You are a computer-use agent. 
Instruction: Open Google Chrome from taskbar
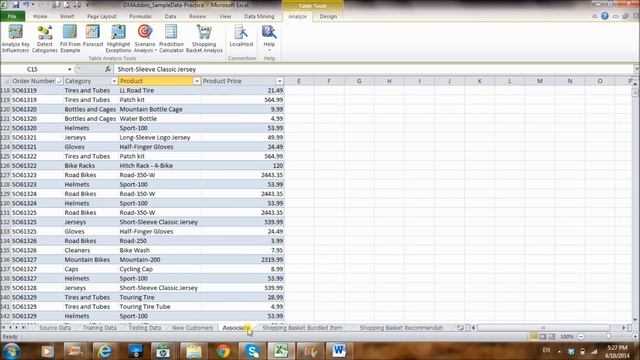(223, 351)
